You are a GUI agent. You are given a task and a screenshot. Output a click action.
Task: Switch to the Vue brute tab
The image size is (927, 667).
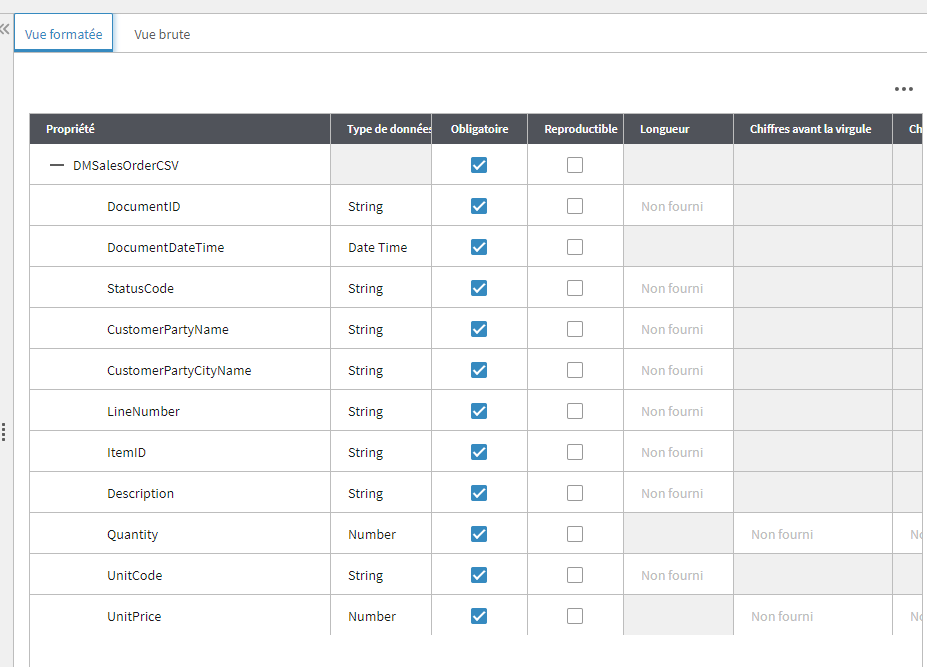(162, 34)
